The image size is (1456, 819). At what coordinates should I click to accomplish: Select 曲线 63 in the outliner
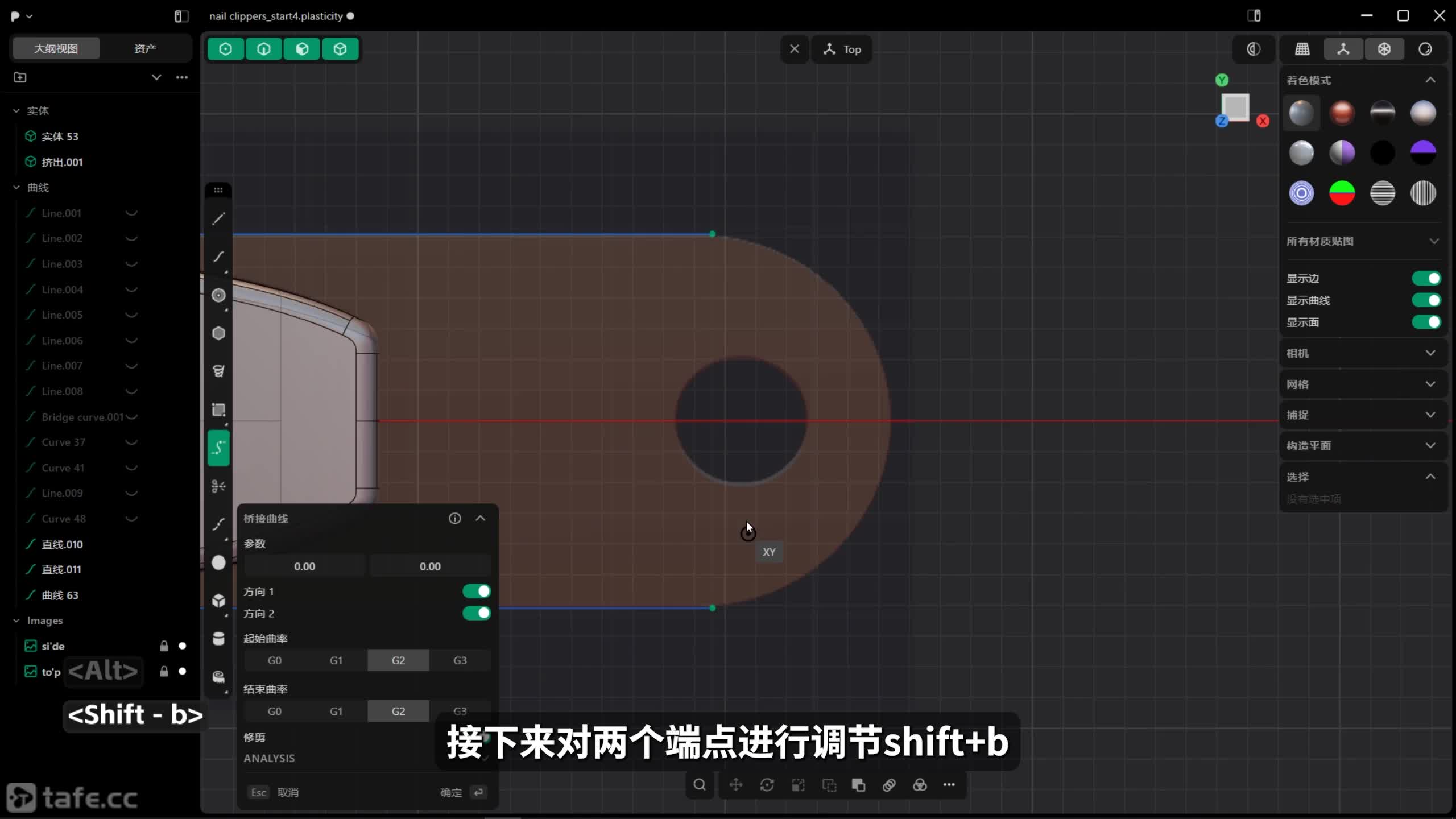(x=60, y=595)
